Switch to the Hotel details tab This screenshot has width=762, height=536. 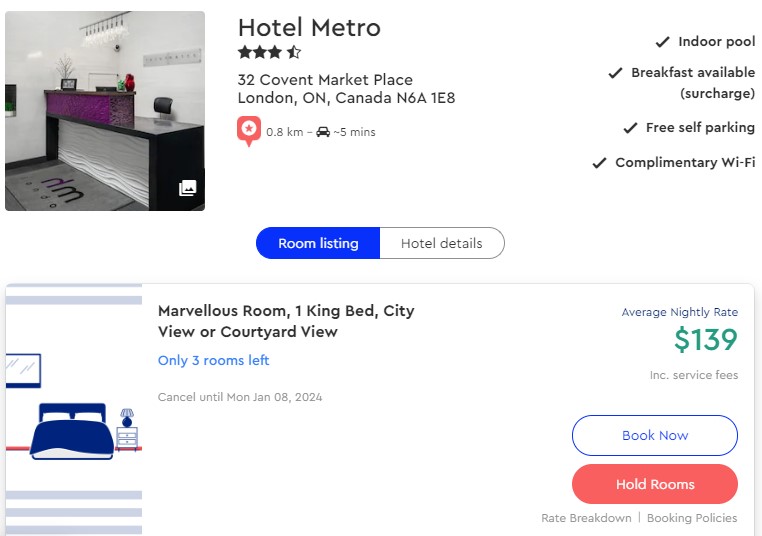tap(441, 243)
